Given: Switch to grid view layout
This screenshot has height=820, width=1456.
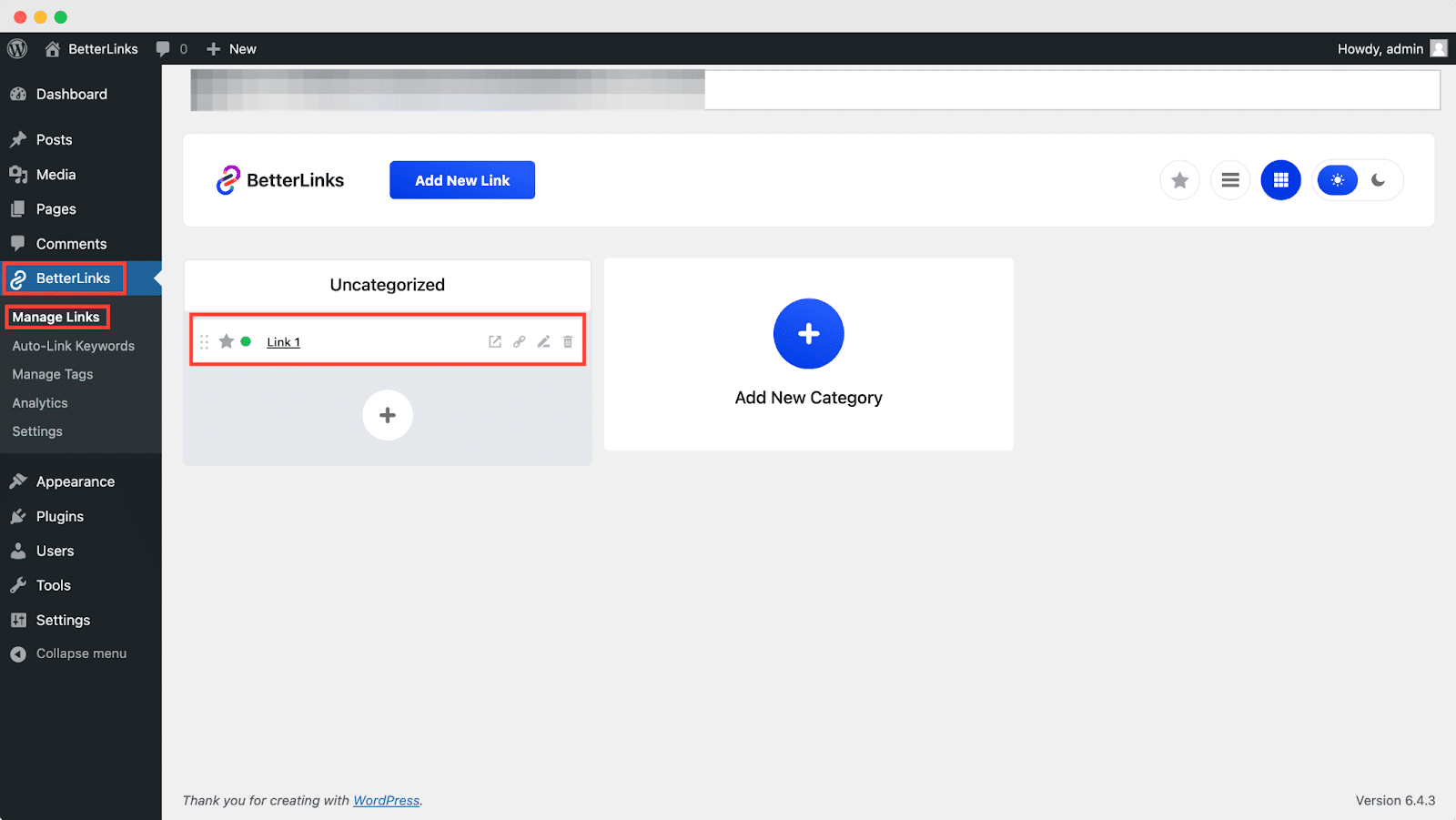Looking at the screenshot, I should point(1280,179).
